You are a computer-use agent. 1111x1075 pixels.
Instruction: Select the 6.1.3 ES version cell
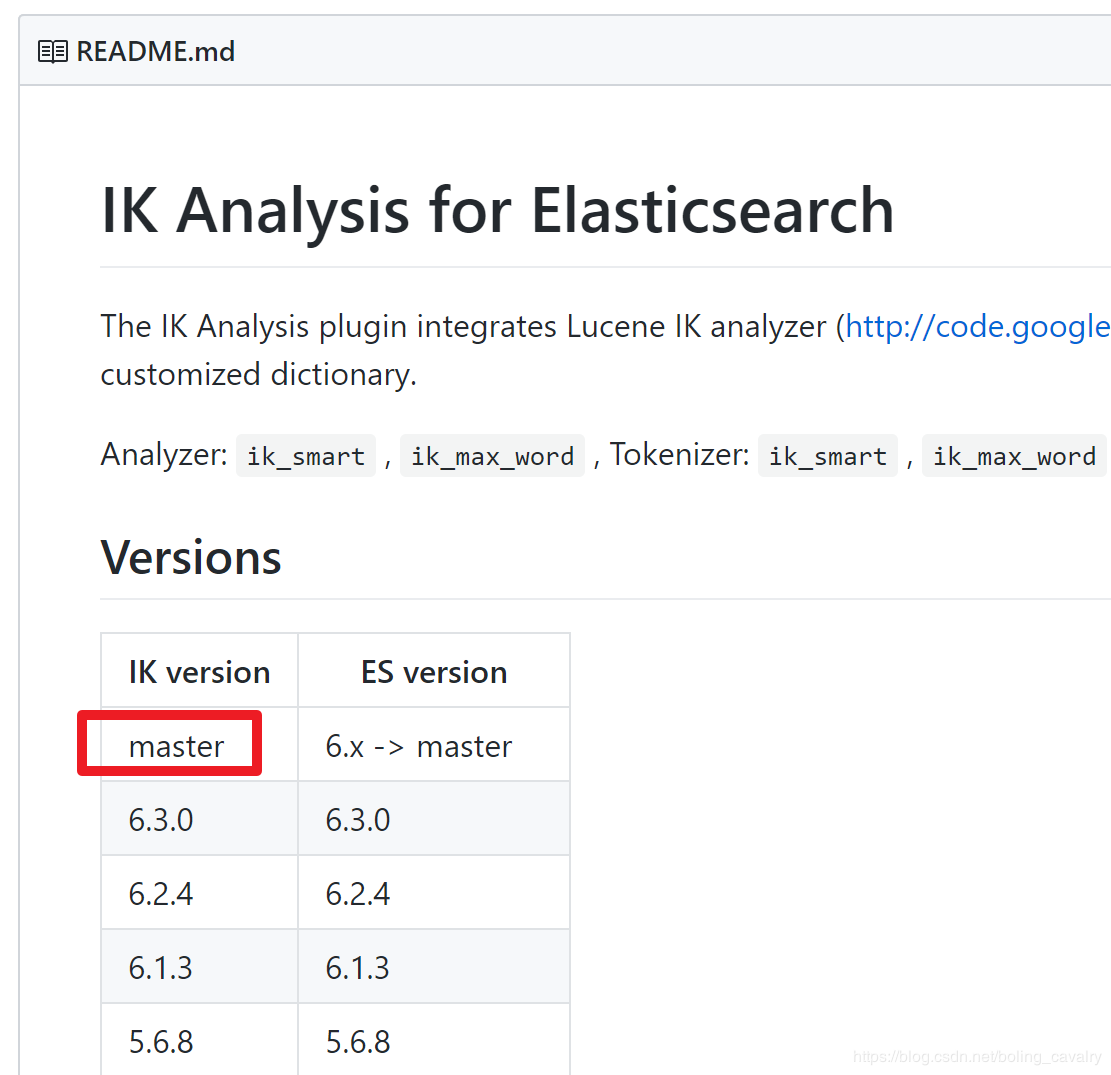click(x=434, y=967)
